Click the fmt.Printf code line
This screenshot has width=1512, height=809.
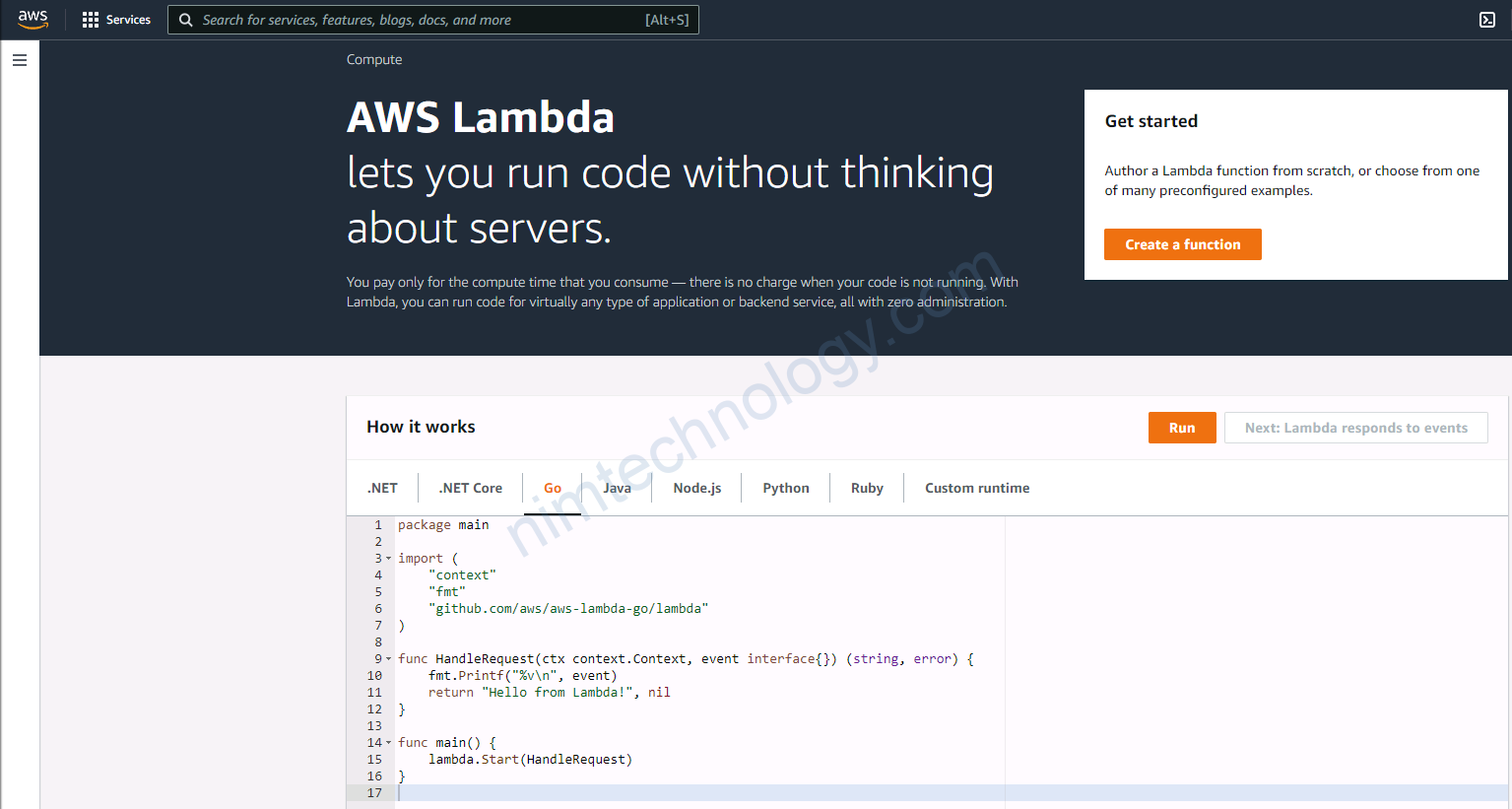click(x=523, y=676)
